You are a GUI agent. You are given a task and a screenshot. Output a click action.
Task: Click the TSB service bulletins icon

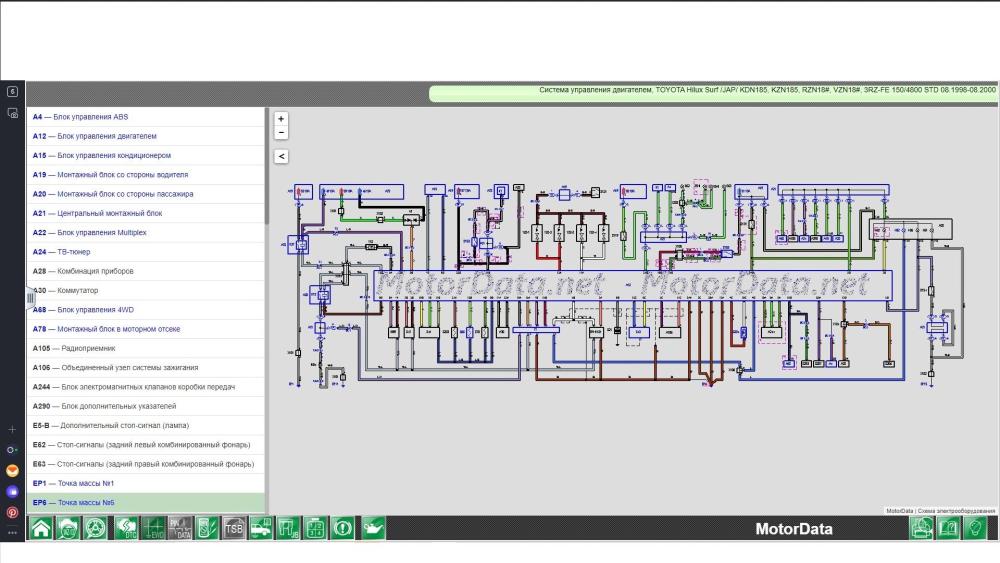click(233, 529)
